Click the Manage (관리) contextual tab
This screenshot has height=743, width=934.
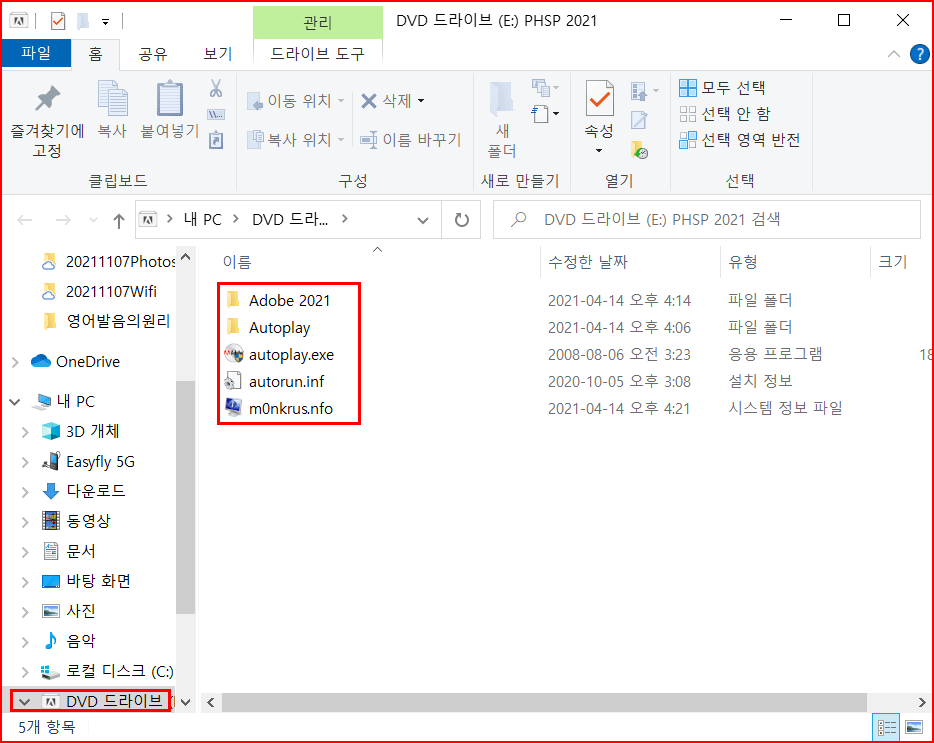point(317,23)
